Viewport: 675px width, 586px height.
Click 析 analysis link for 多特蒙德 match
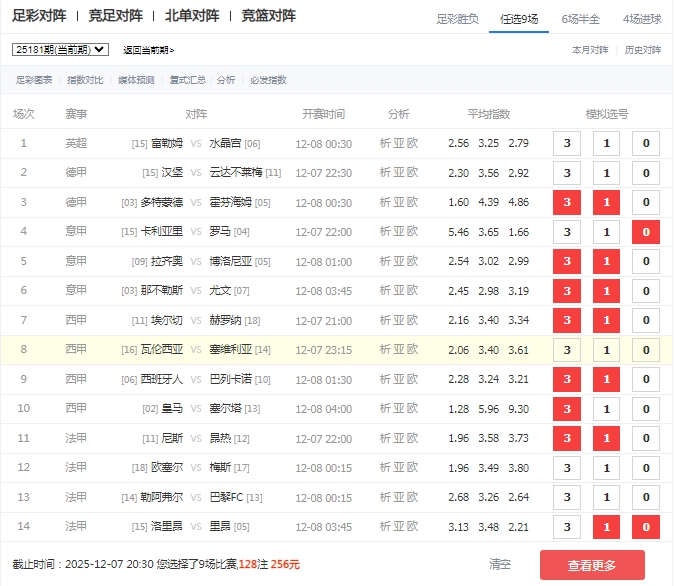point(386,203)
